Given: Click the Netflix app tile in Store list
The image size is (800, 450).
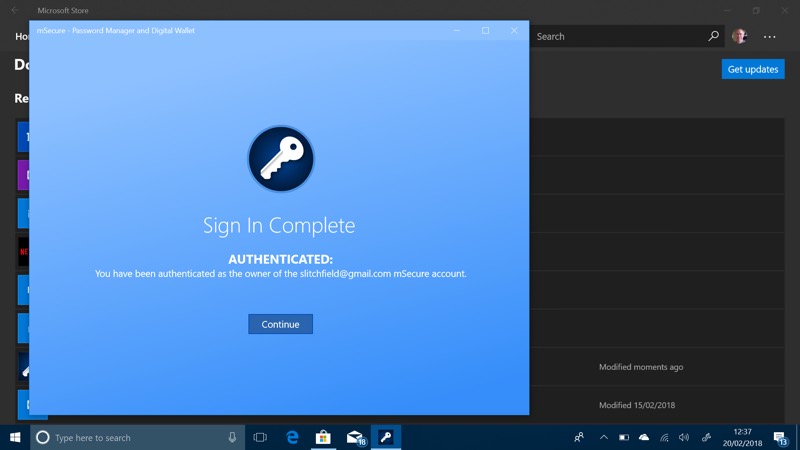Looking at the screenshot, I should [x=23, y=252].
